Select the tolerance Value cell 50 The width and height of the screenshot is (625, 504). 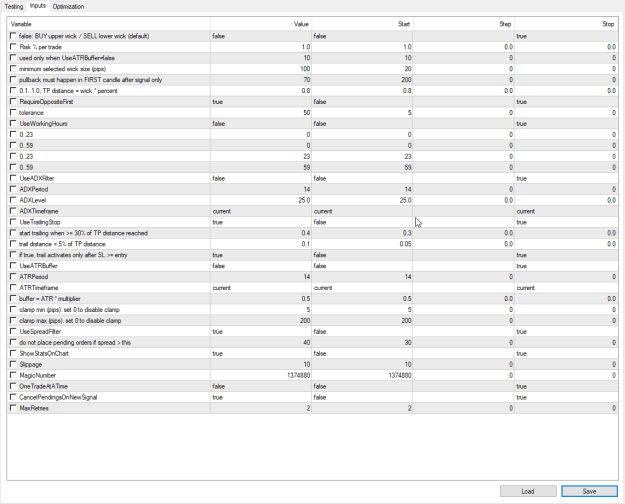[x=261, y=113]
